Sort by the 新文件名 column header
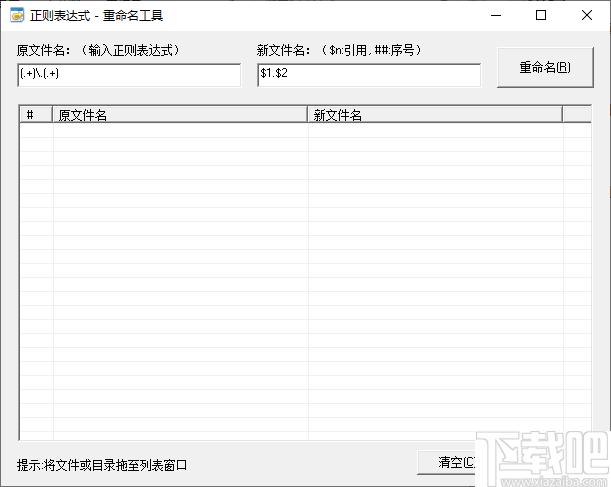The image size is (611, 487). point(435,115)
